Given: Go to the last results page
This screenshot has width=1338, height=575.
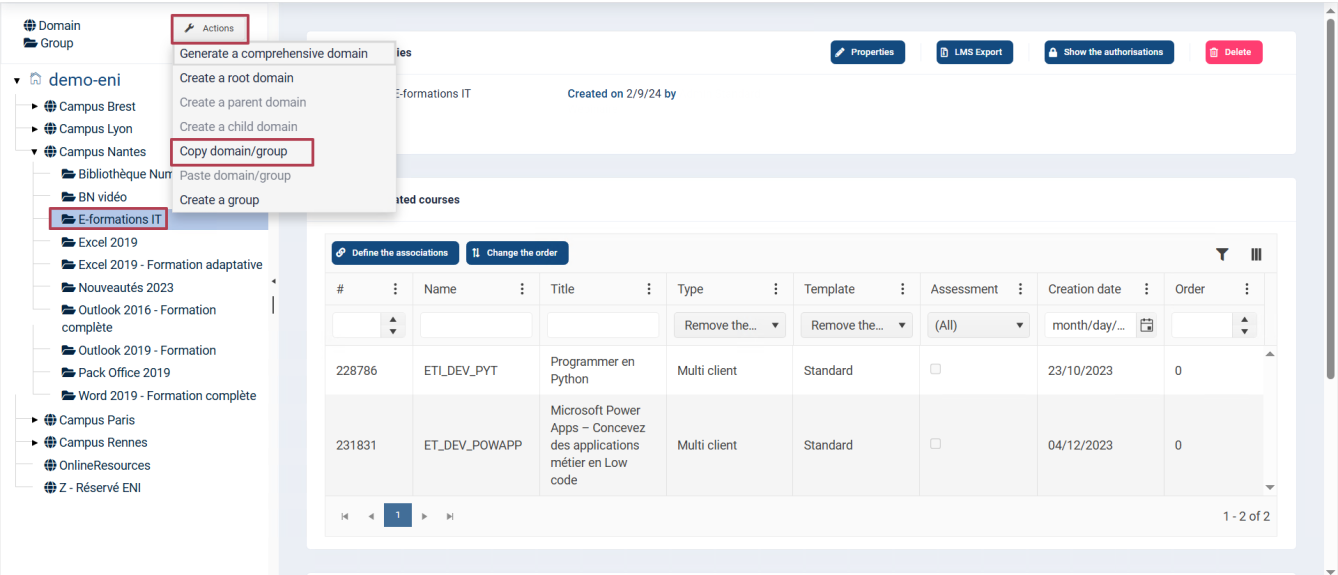Looking at the screenshot, I should coord(450,516).
